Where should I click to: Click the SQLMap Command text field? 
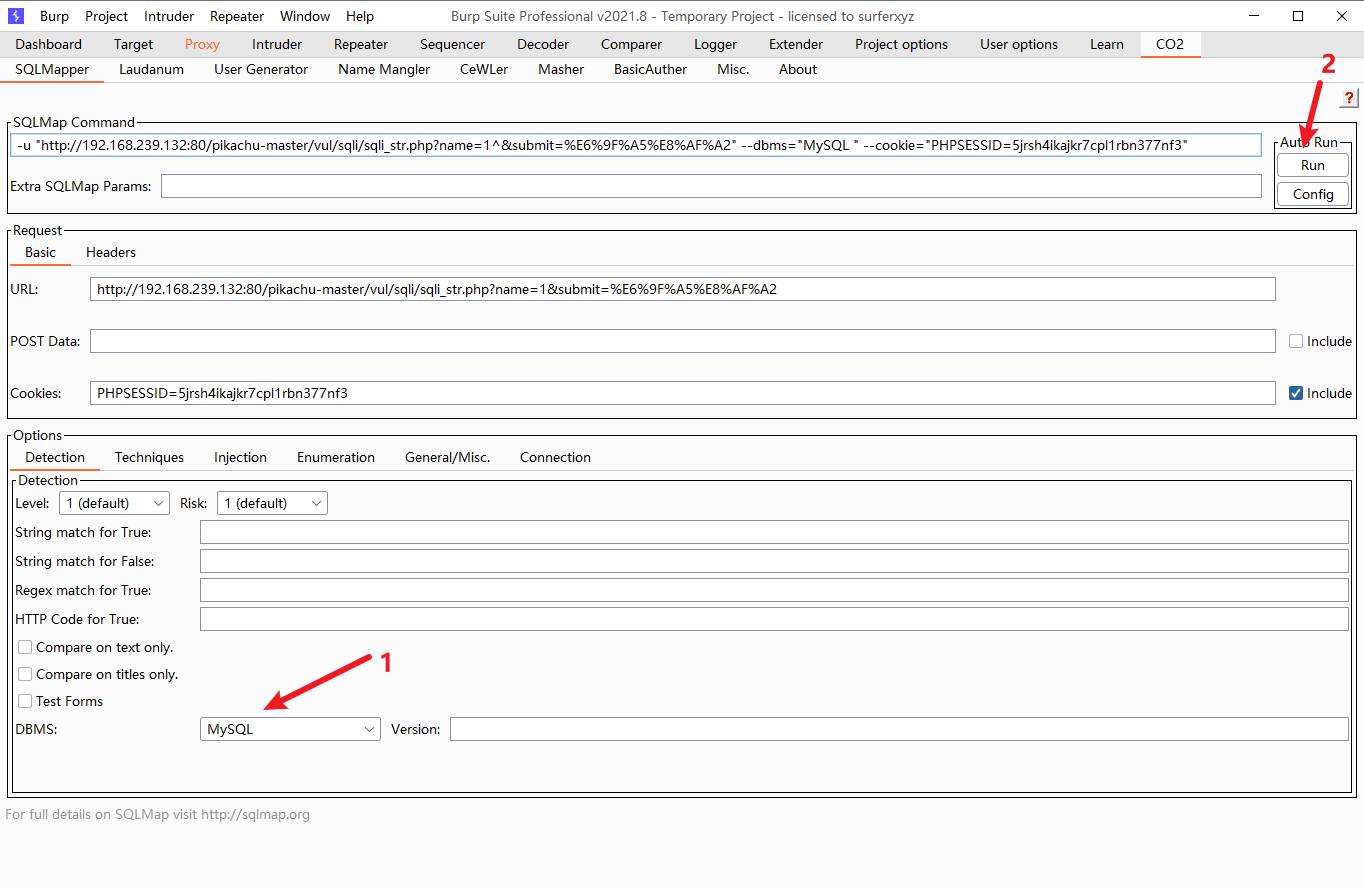coord(635,145)
